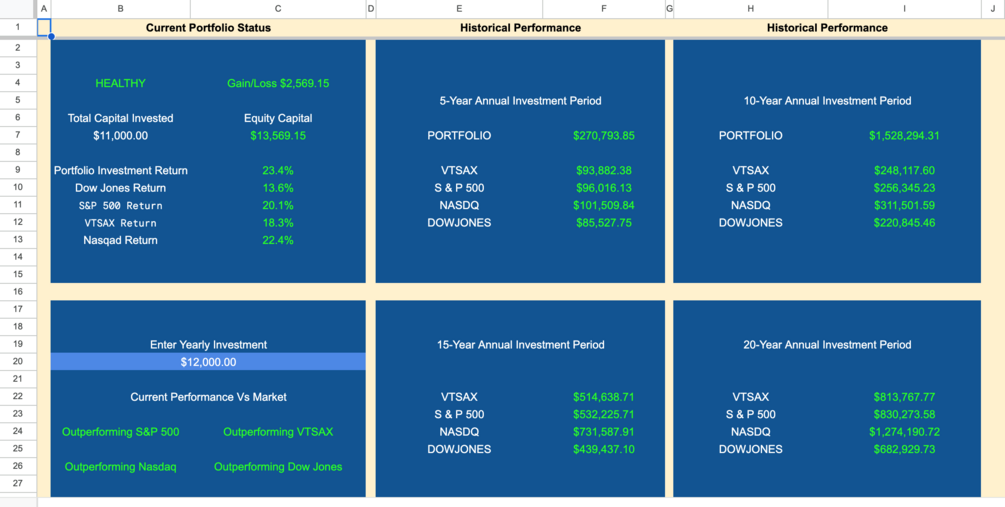Select the $682,929.73 DOWJONES value
1005x507 pixels.
coord(904,449)
